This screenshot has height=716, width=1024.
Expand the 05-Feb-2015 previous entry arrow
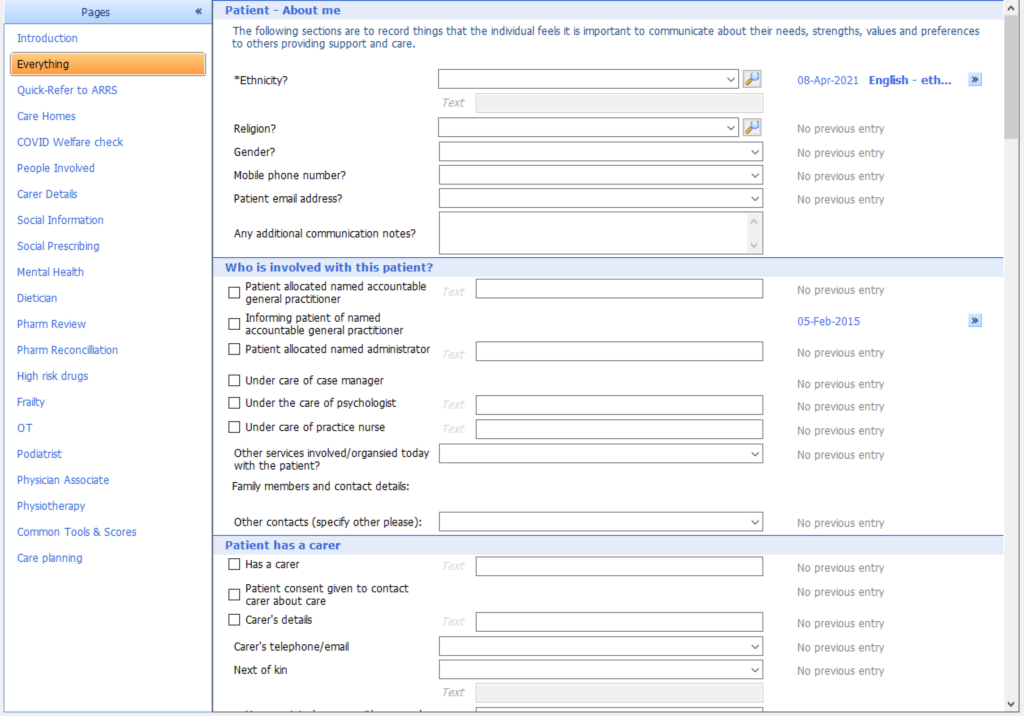(x=975, y=321)
